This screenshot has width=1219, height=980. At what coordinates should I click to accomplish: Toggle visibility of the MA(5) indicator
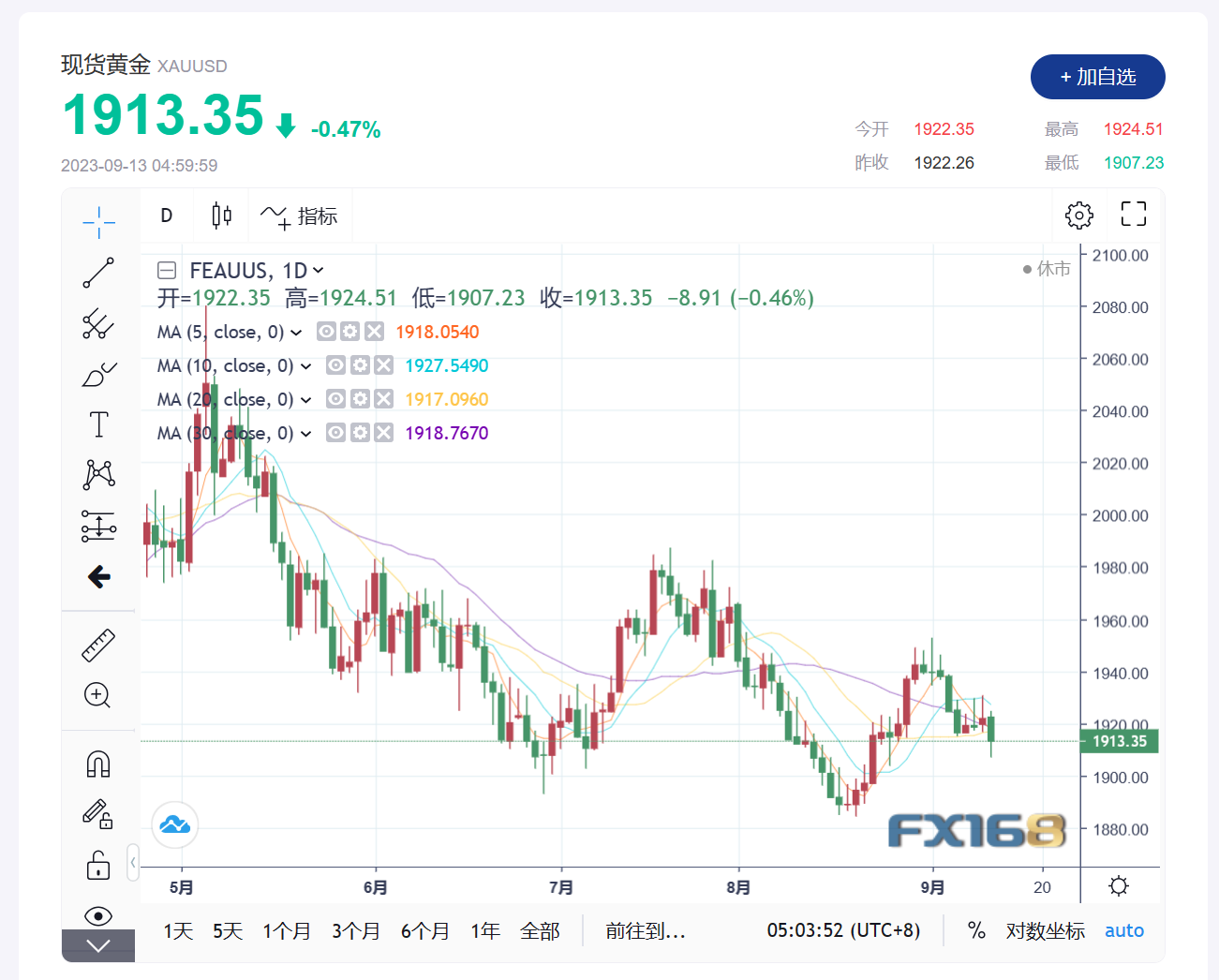click(x=325, y=331)
